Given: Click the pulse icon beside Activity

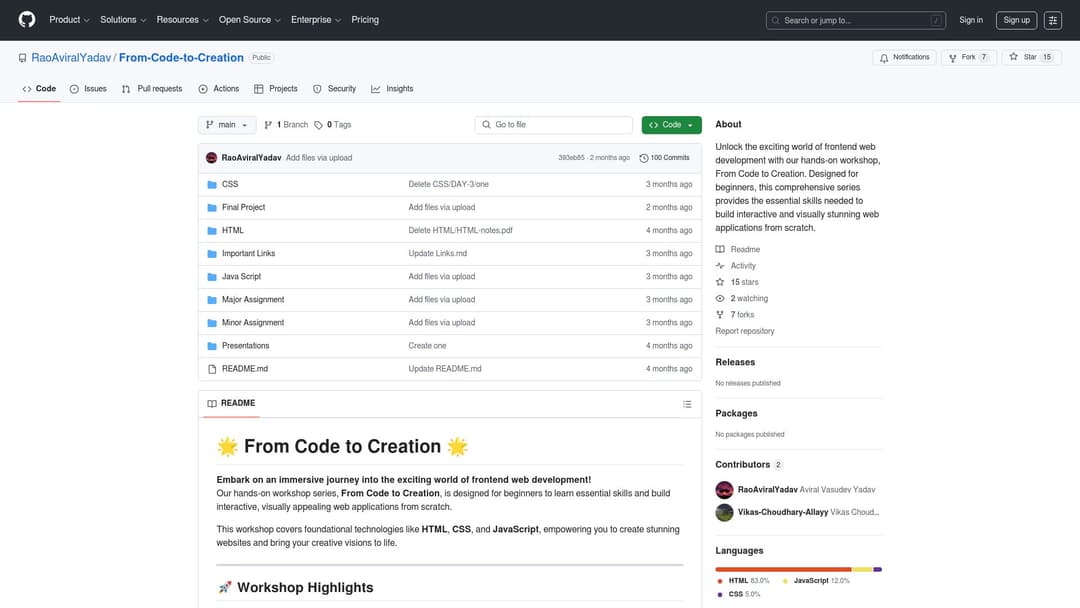Looking at the screenshot, I should [x=720, y=266].
